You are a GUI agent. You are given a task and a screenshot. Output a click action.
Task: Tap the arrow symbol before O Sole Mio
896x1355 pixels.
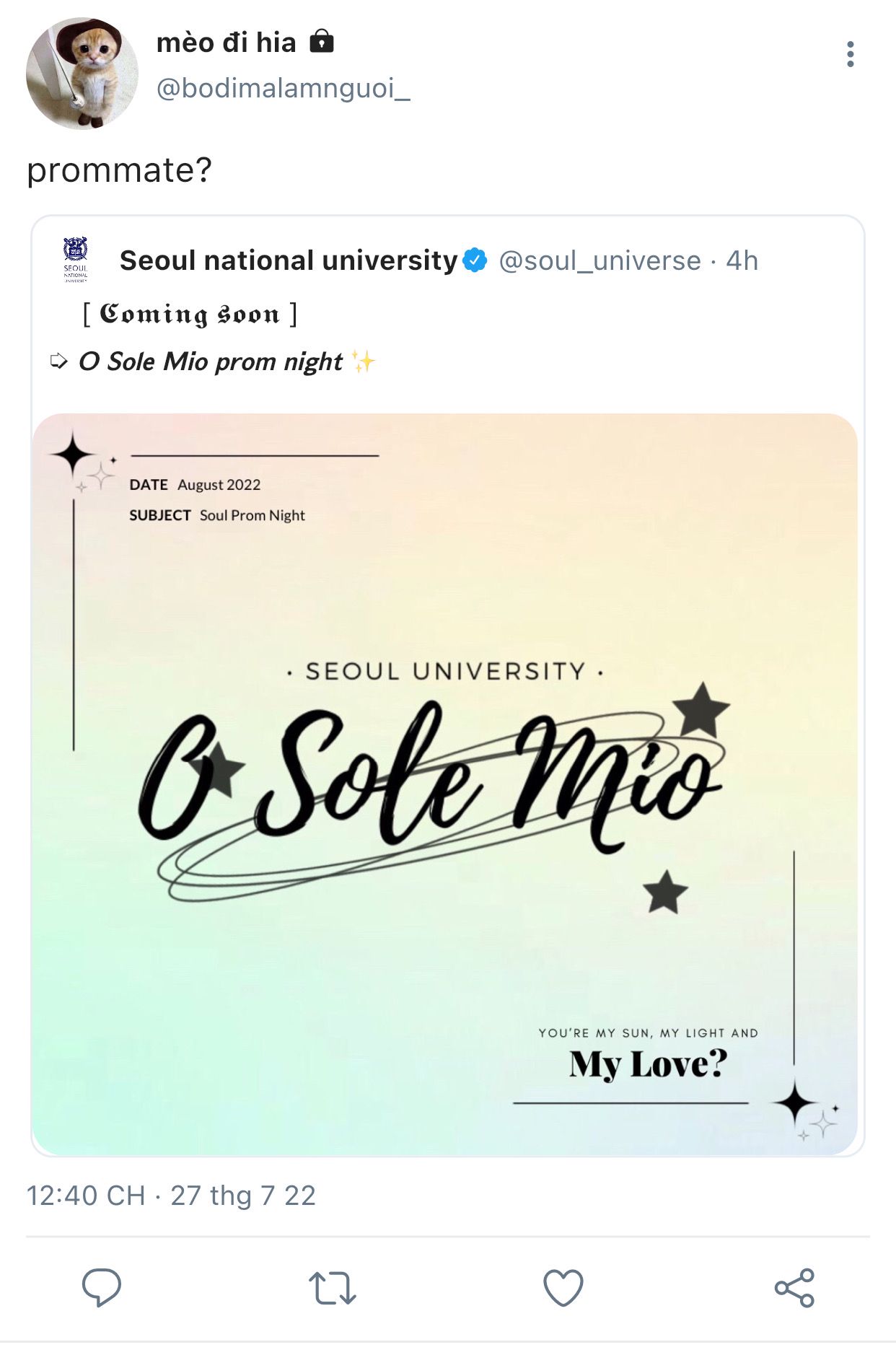(x=59, y=361)
